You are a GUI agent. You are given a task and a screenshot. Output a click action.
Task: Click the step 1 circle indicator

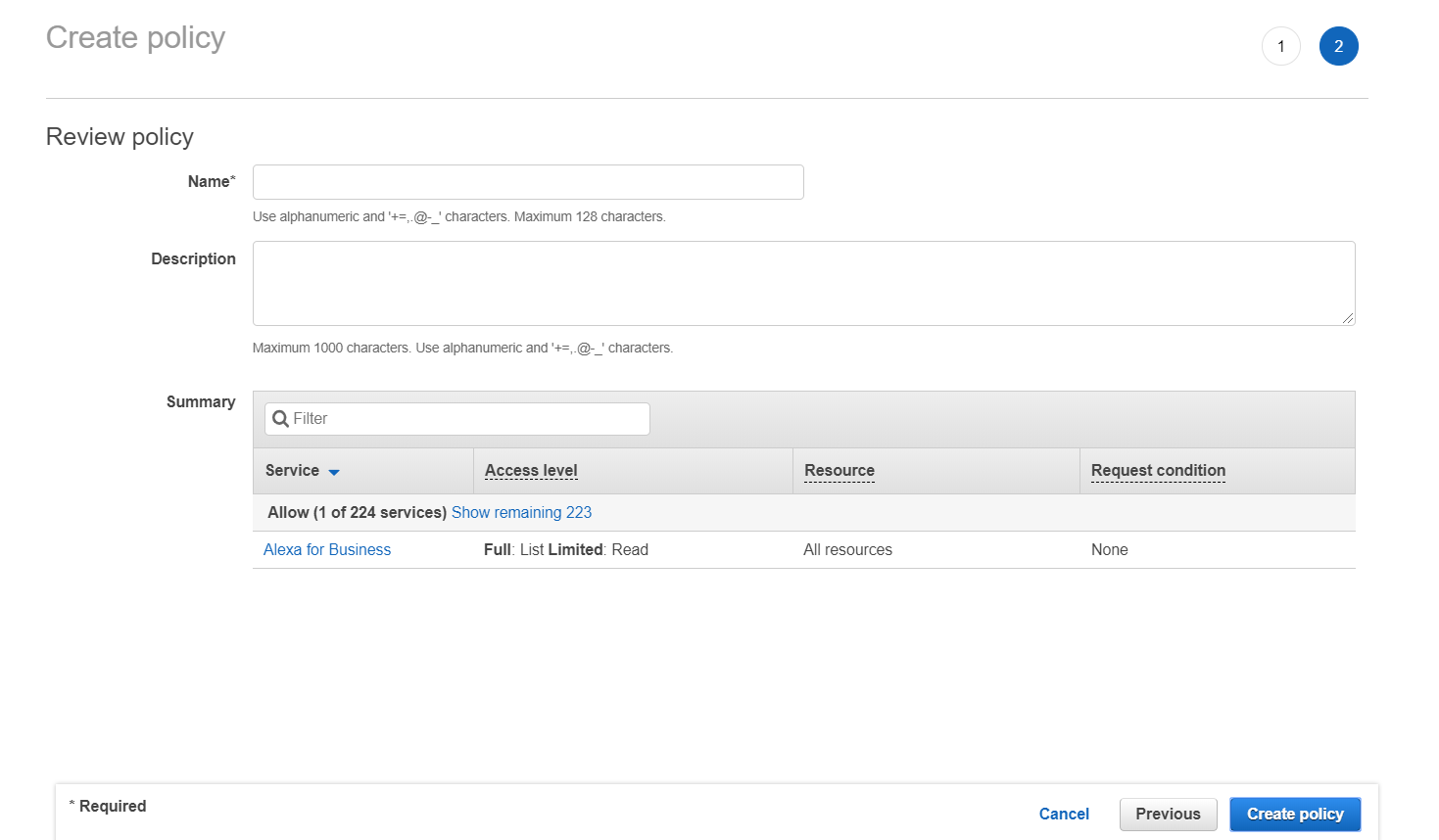(1280, 46)
